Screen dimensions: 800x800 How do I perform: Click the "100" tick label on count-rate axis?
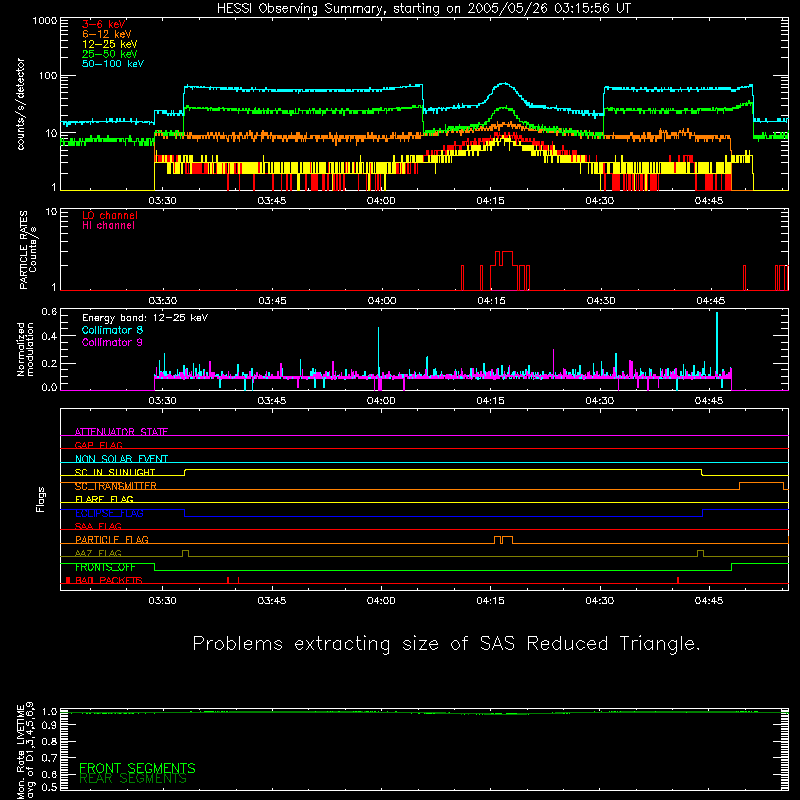pyautogui.click(x=48, y=76)
